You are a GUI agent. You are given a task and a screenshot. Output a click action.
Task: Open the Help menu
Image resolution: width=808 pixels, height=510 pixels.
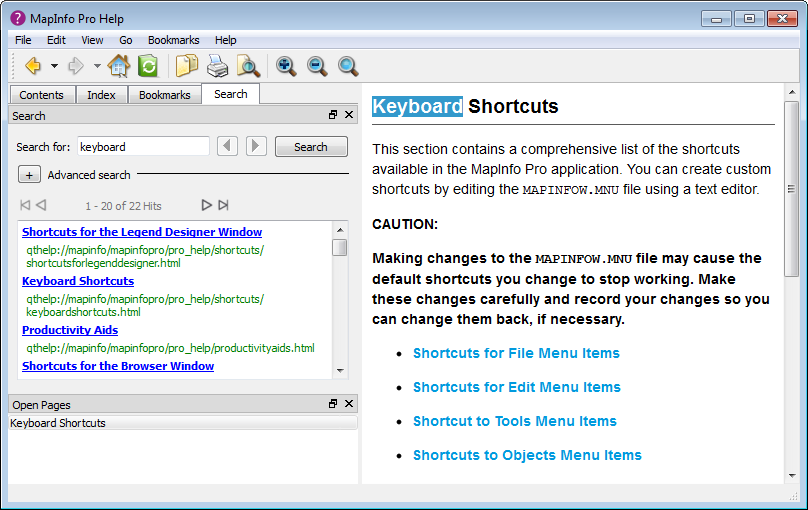coord(226,40)
